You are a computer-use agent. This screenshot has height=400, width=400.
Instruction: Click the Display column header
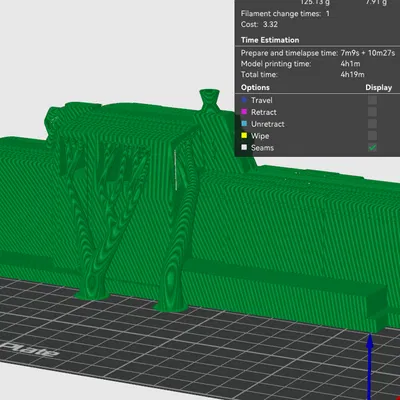pyautogui.click(x=379, y=87)
